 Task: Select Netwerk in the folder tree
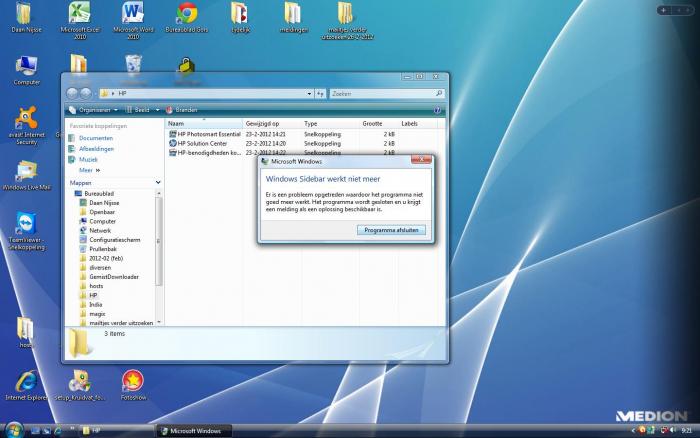[x=95, y=230]
